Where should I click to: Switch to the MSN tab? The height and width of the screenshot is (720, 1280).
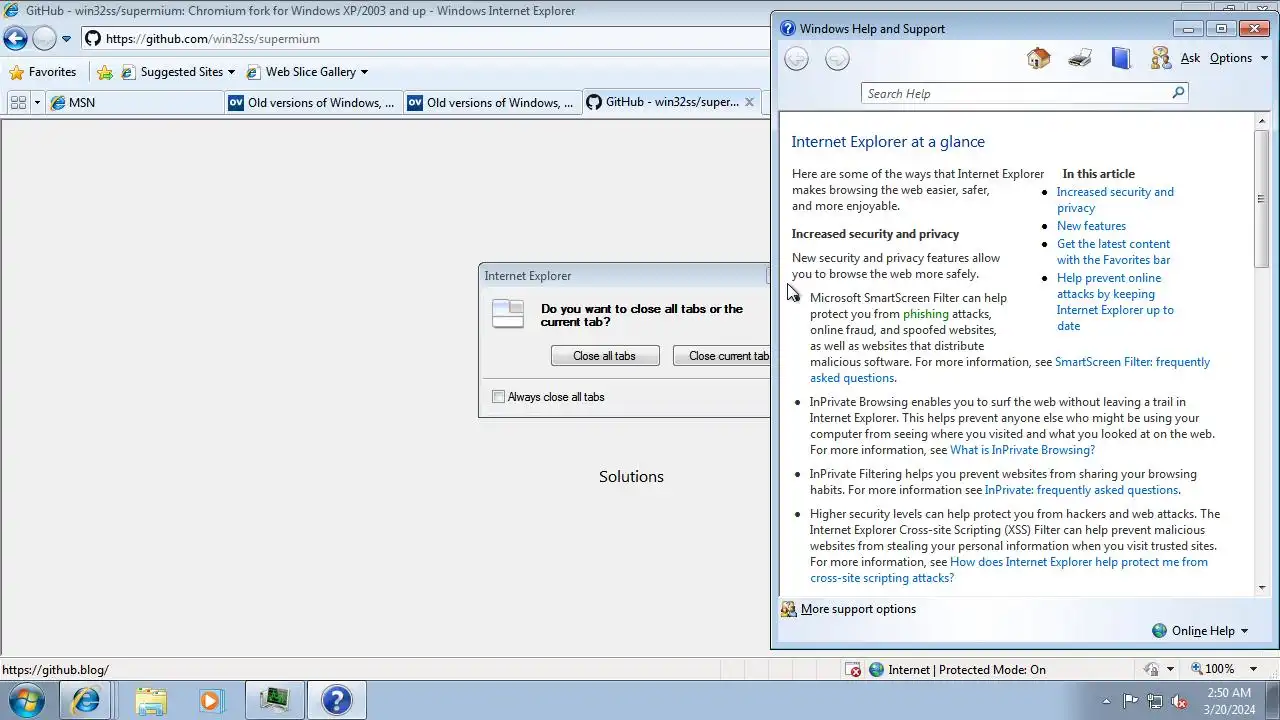point(135,102)
